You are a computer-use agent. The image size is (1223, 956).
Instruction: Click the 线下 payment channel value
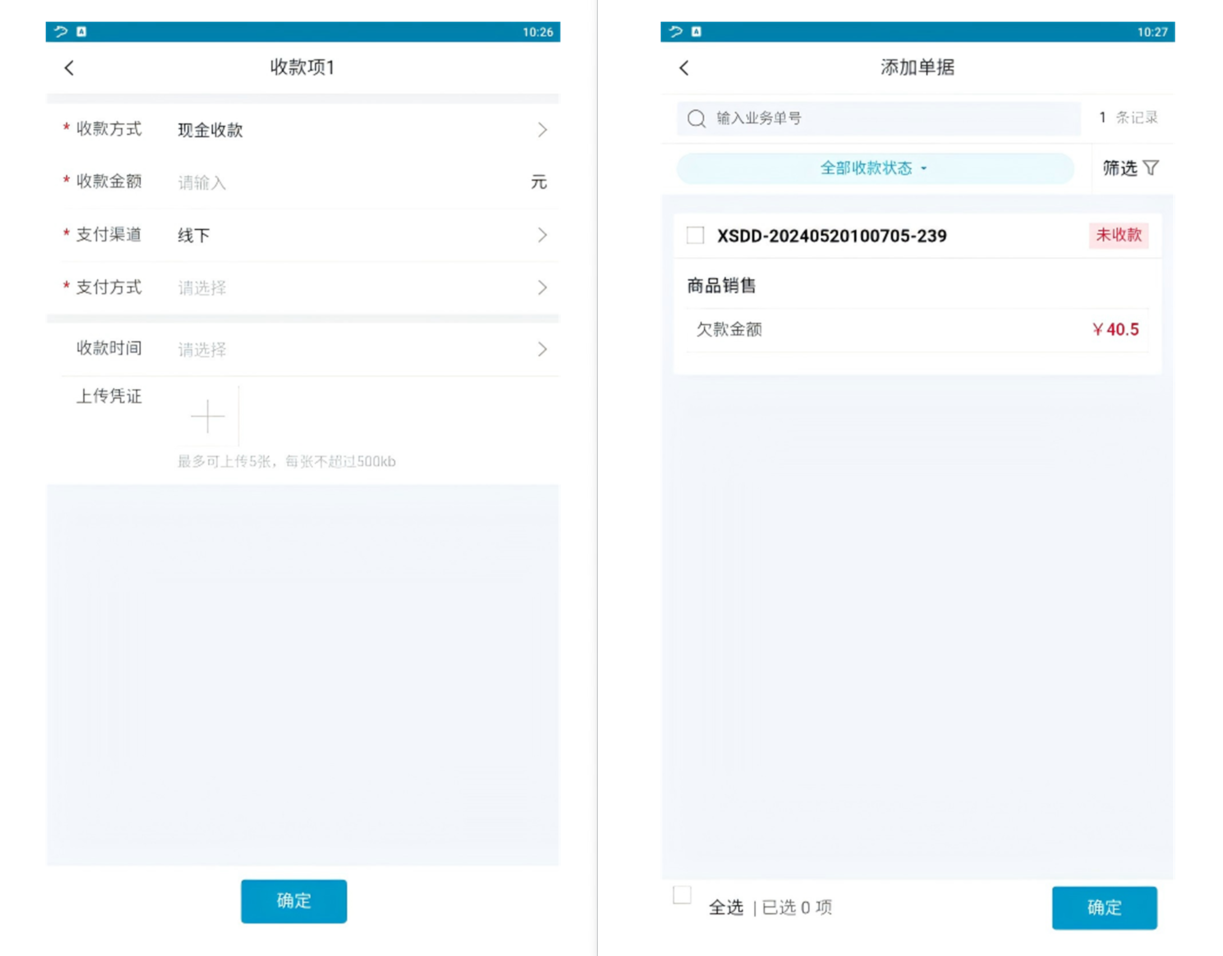pyautogui.click(x=194, y=236)
